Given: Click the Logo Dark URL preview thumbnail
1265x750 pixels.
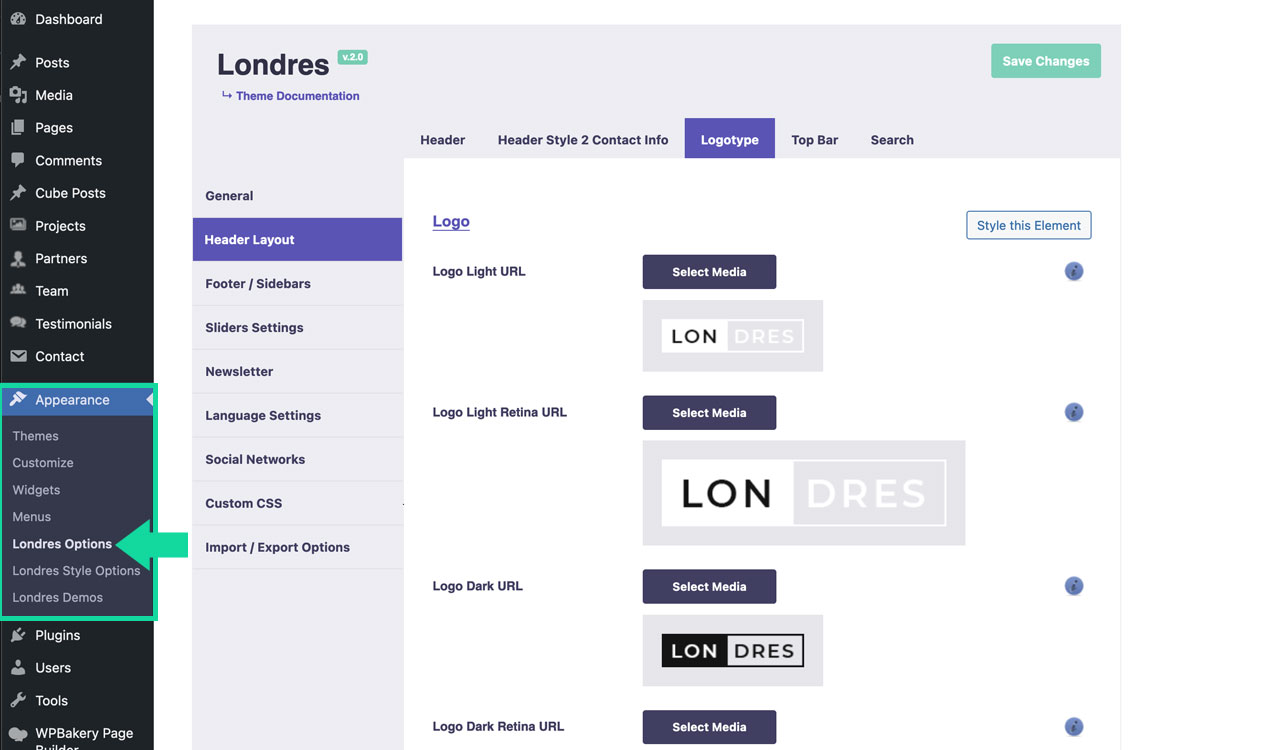Looking at the screenshot, I should coord(732,651).
